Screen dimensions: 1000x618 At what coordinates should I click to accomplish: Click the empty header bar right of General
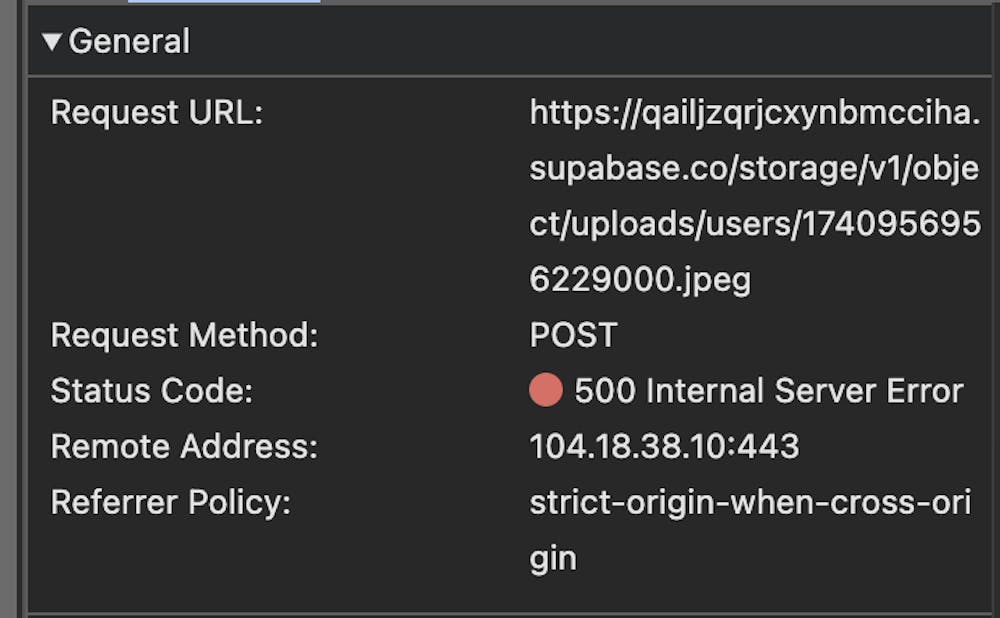point(600,42)
